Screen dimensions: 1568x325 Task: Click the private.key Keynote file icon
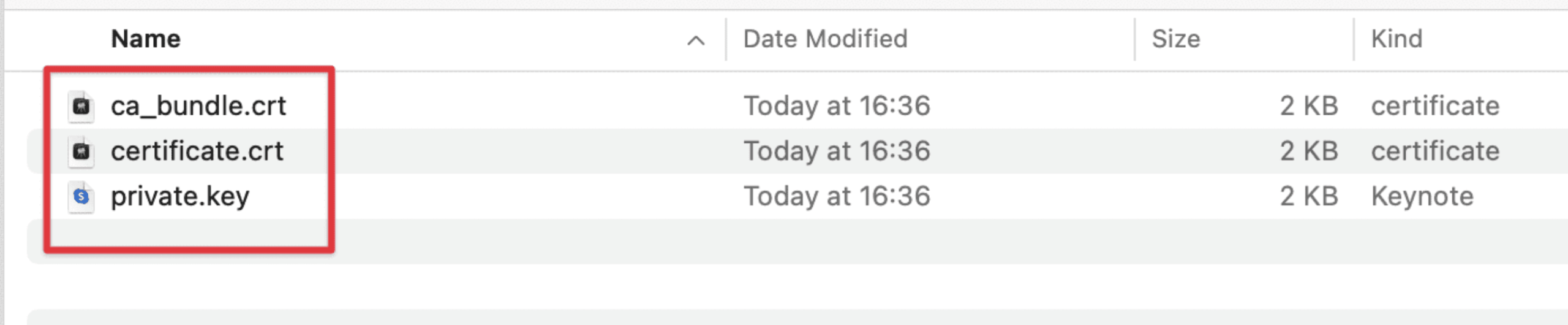[x=81, y=197]
